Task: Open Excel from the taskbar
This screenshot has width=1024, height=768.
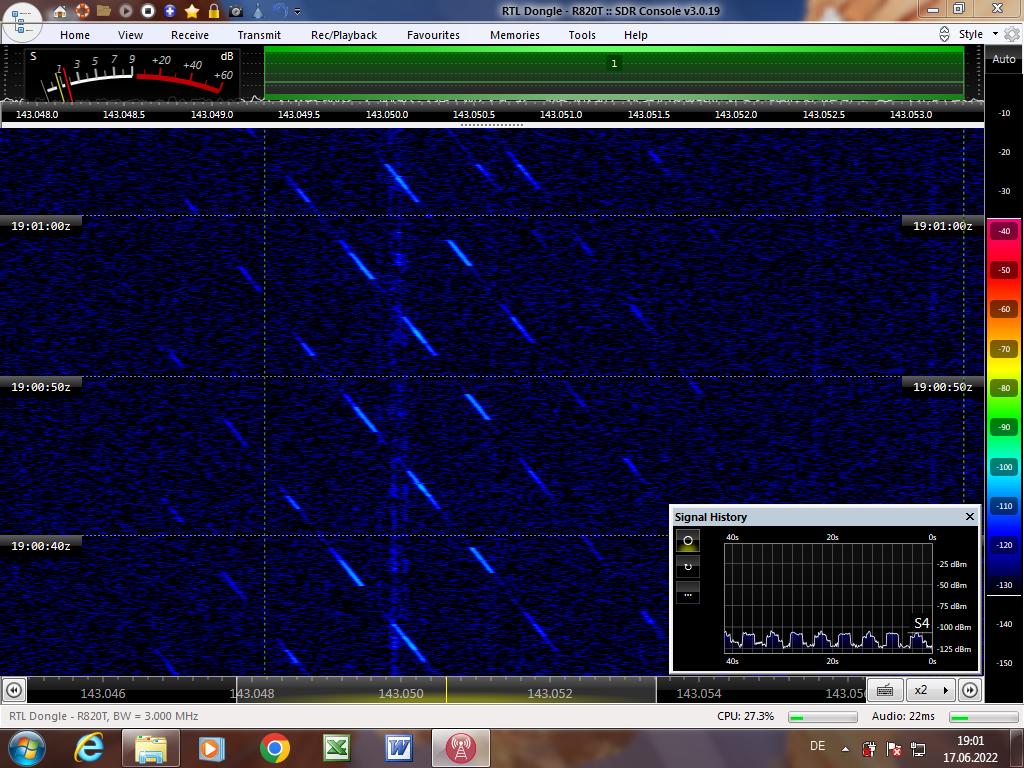Action: [x=337, y=748]
